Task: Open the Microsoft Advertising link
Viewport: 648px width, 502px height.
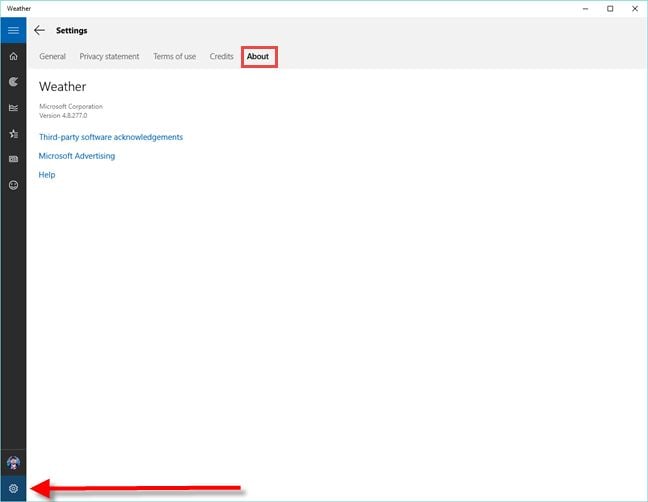Action: pyautogui.click(x=77, y=156)
